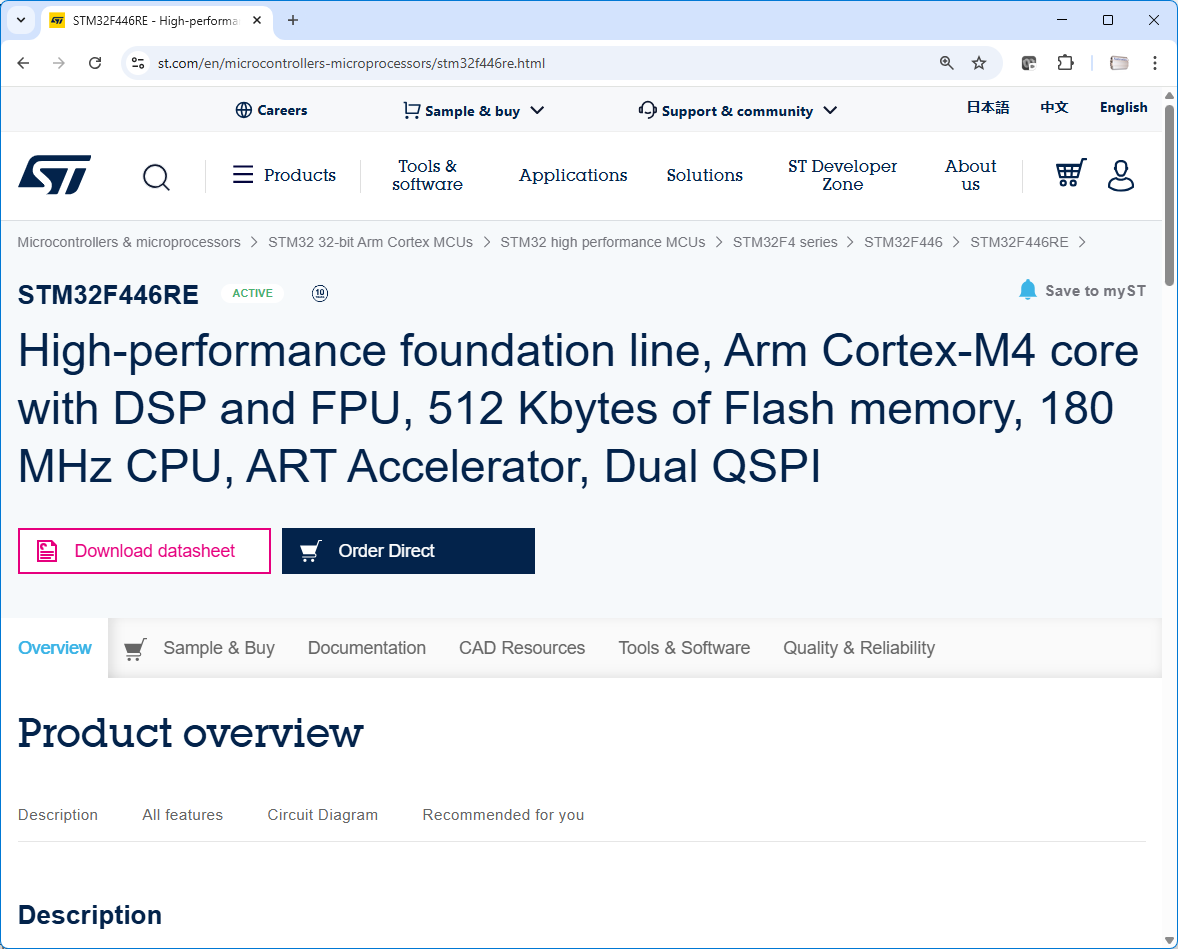Click the Order Direct button
This screenshot has height=949, width=1178.
[408, 551]
